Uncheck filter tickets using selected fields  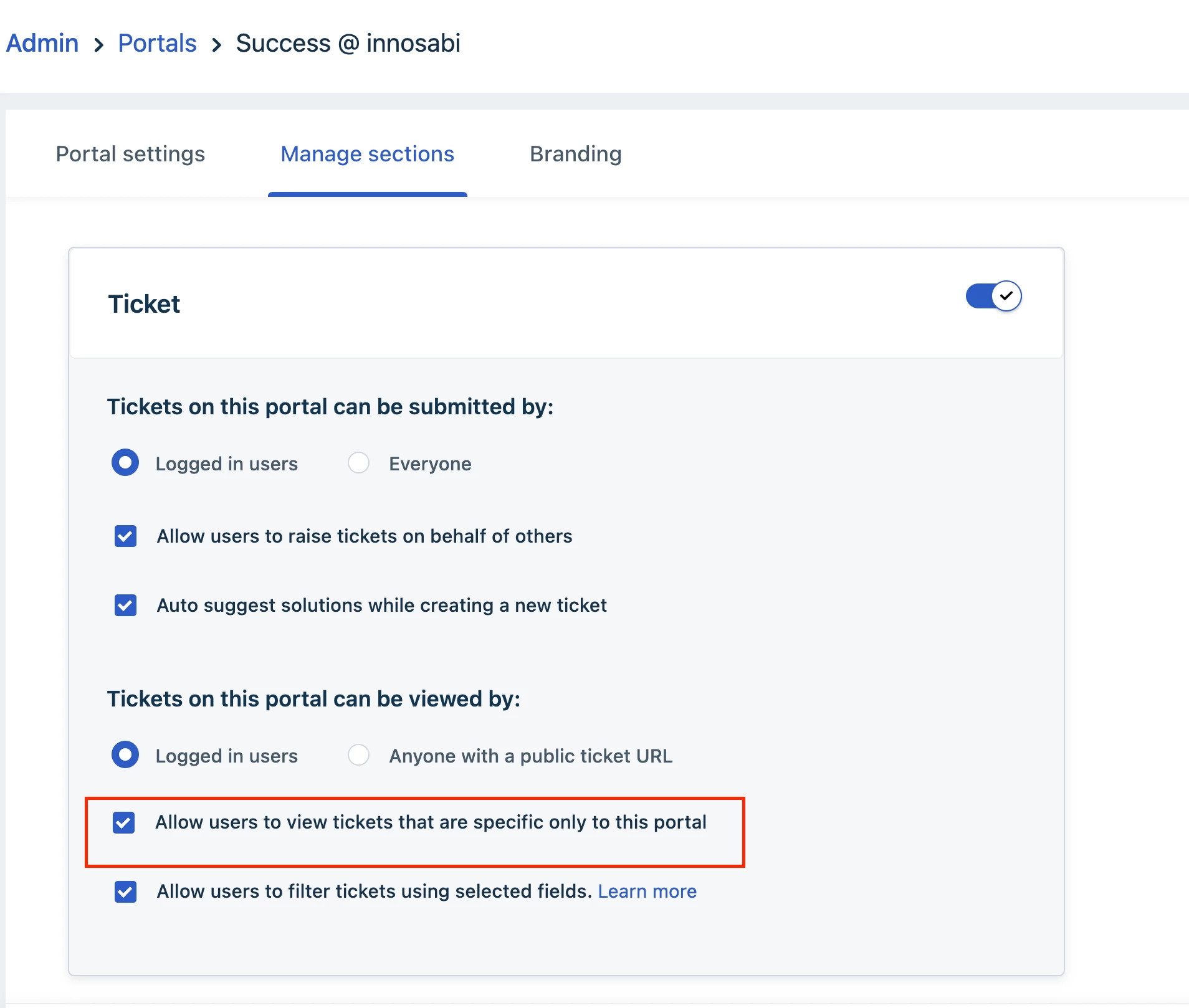coord(125,892)
